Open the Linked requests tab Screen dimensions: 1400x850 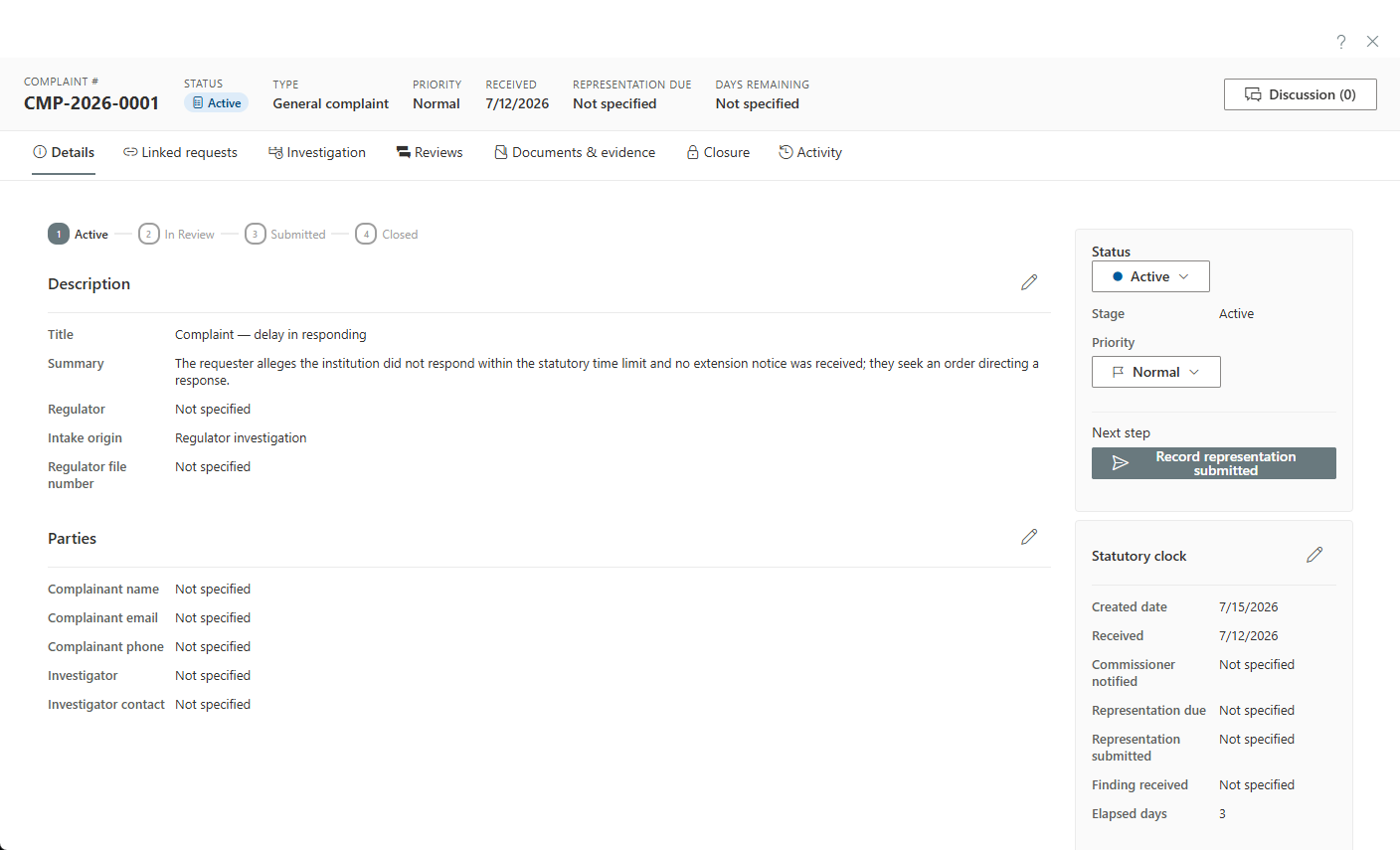[180, 152]
